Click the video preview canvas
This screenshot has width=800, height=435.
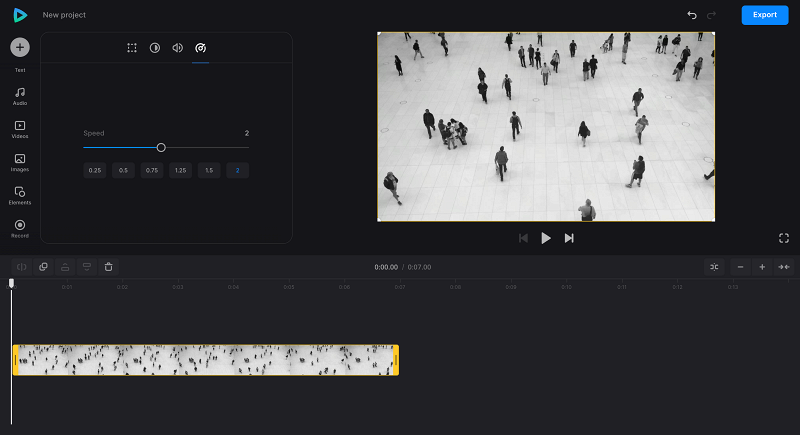(546, 126)
